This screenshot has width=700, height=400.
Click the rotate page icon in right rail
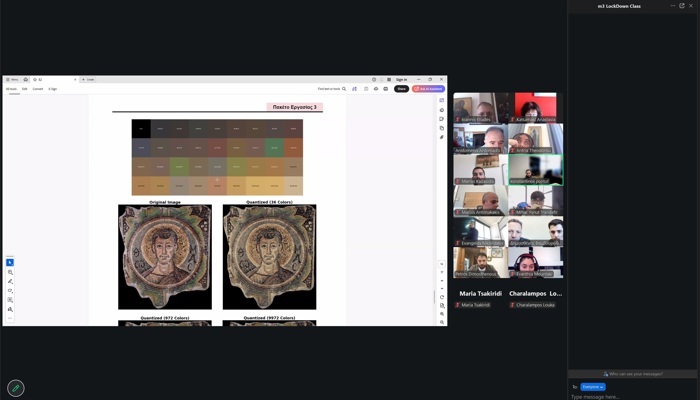(442, 297)
